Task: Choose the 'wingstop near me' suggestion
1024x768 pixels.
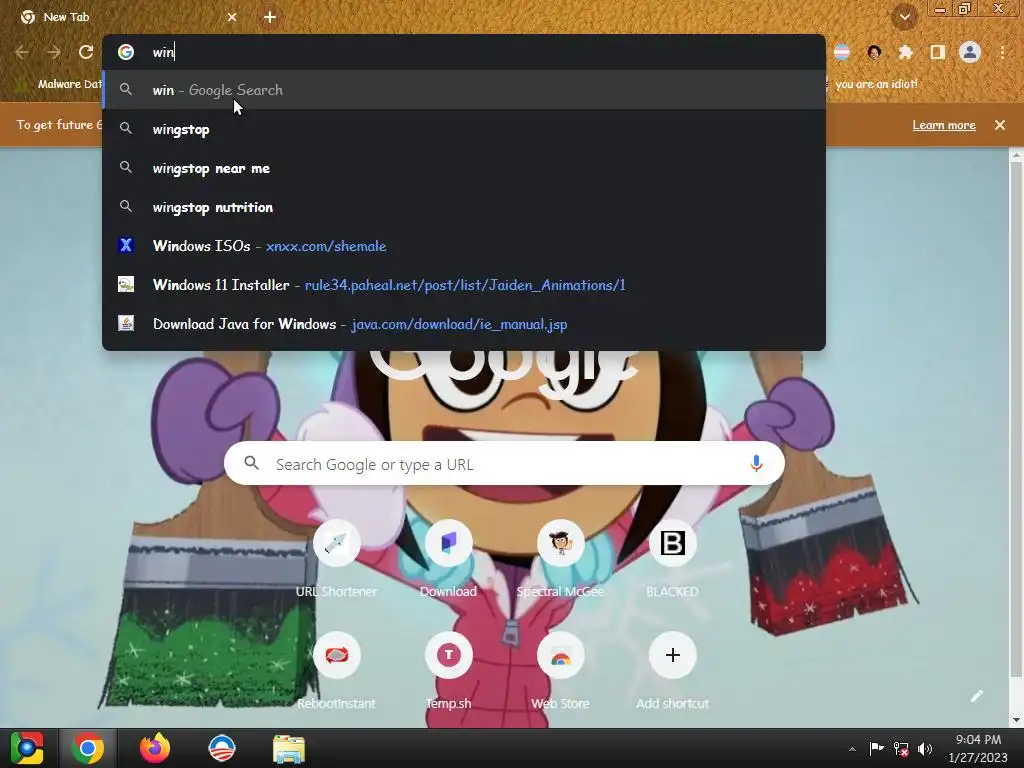Action: tap(464, 168)
